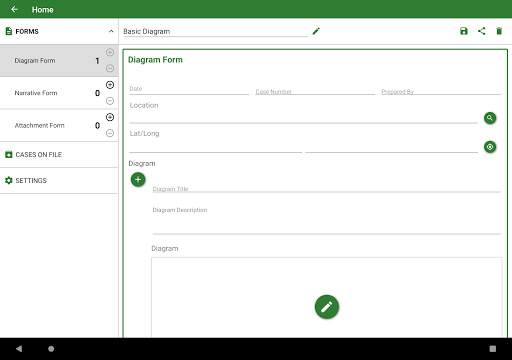Viewport: 512px width, 360px height.
Task: Open SETTINGS
Action: click(59, 180)
